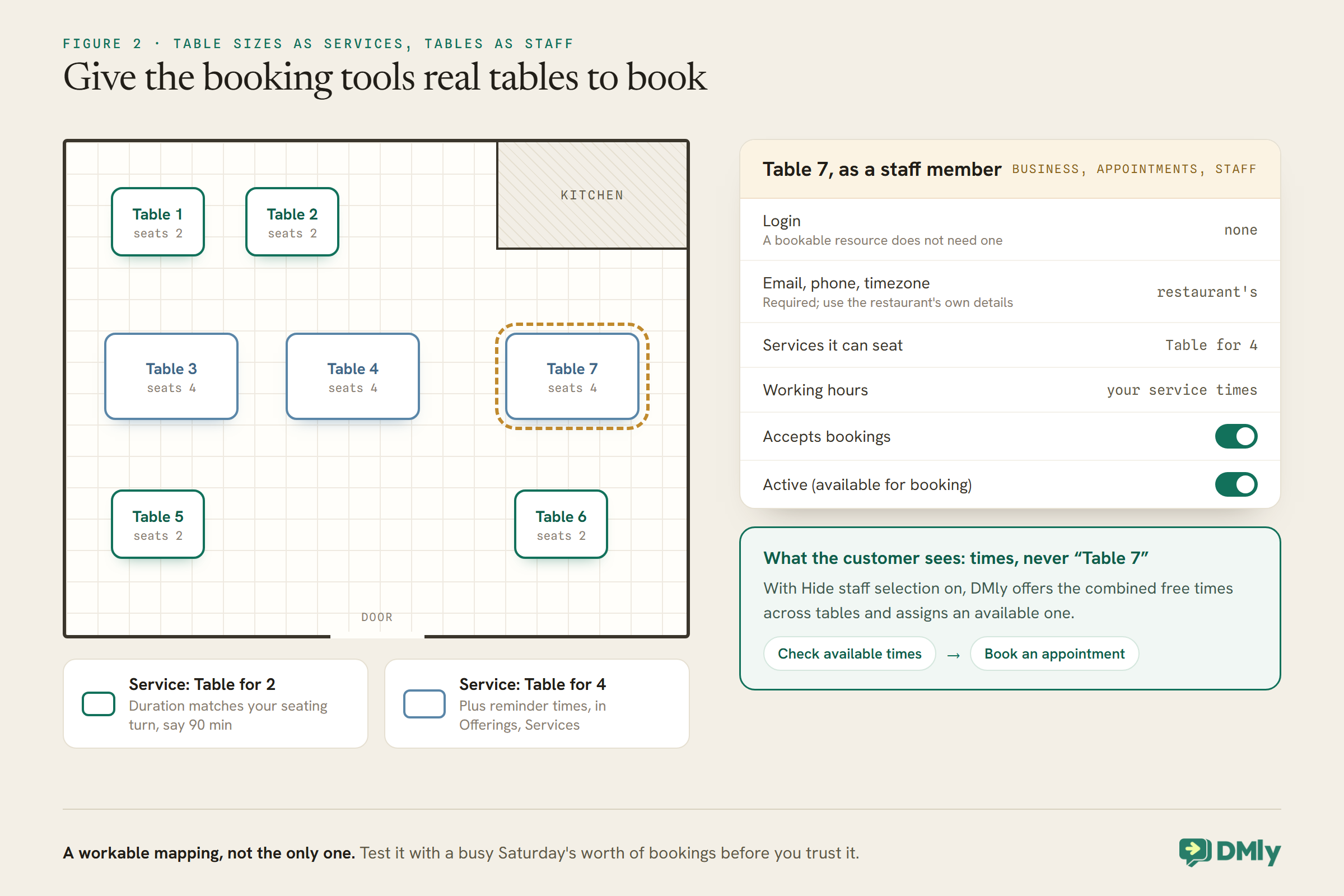Click the DMly logo icon

pyautogui.click(x=1196, y=852)
